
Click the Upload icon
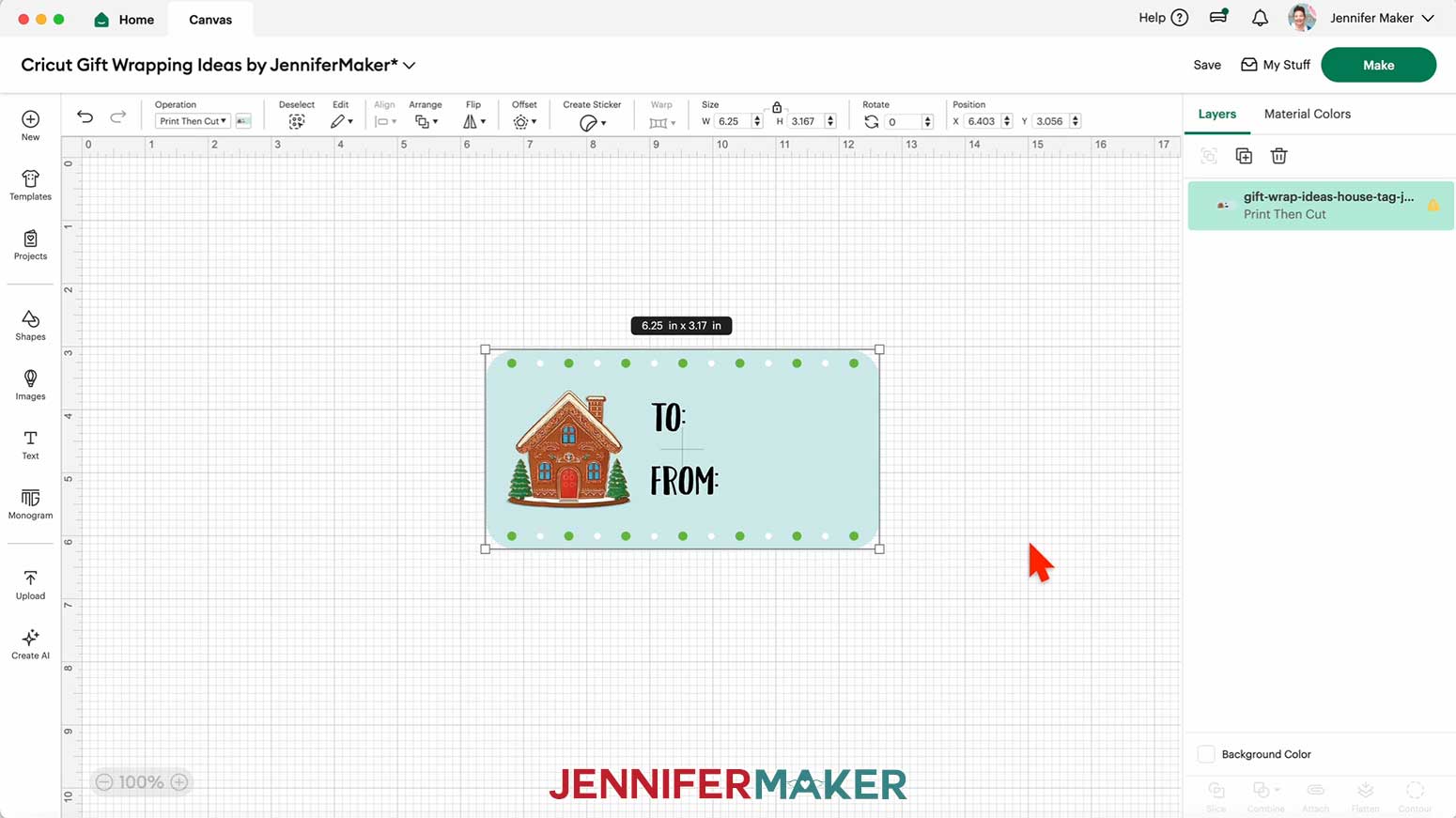30,579
